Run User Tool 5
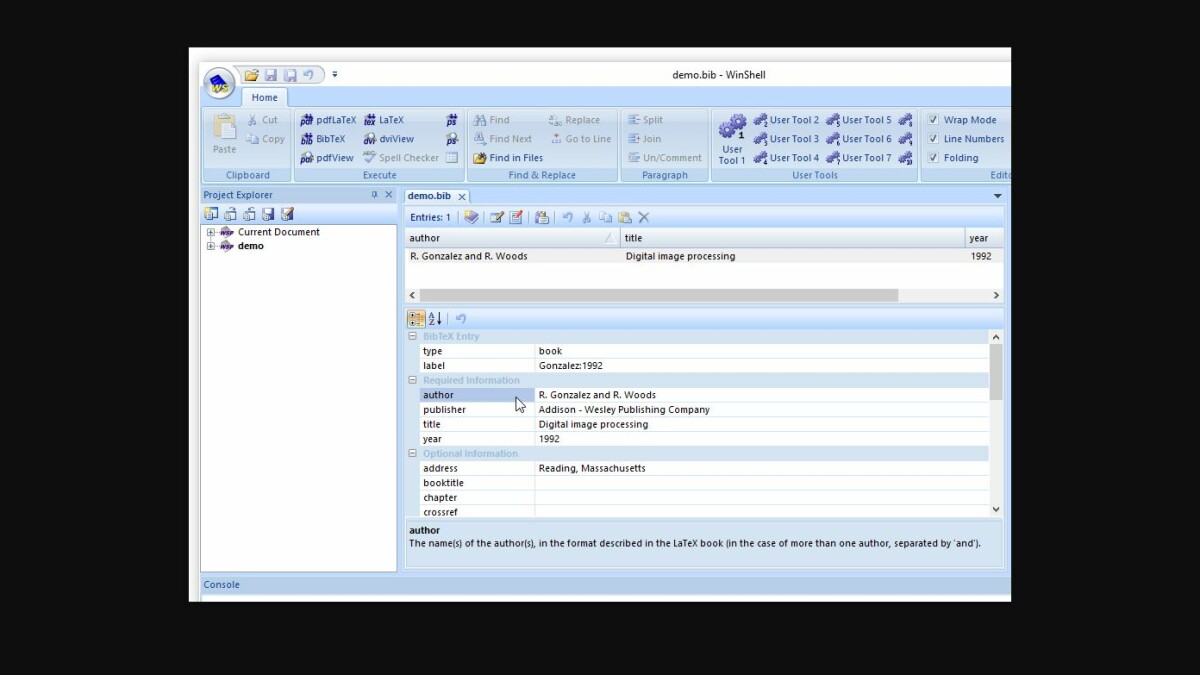This screenshot has width=1200, height=675. click(x=858, y=120)
